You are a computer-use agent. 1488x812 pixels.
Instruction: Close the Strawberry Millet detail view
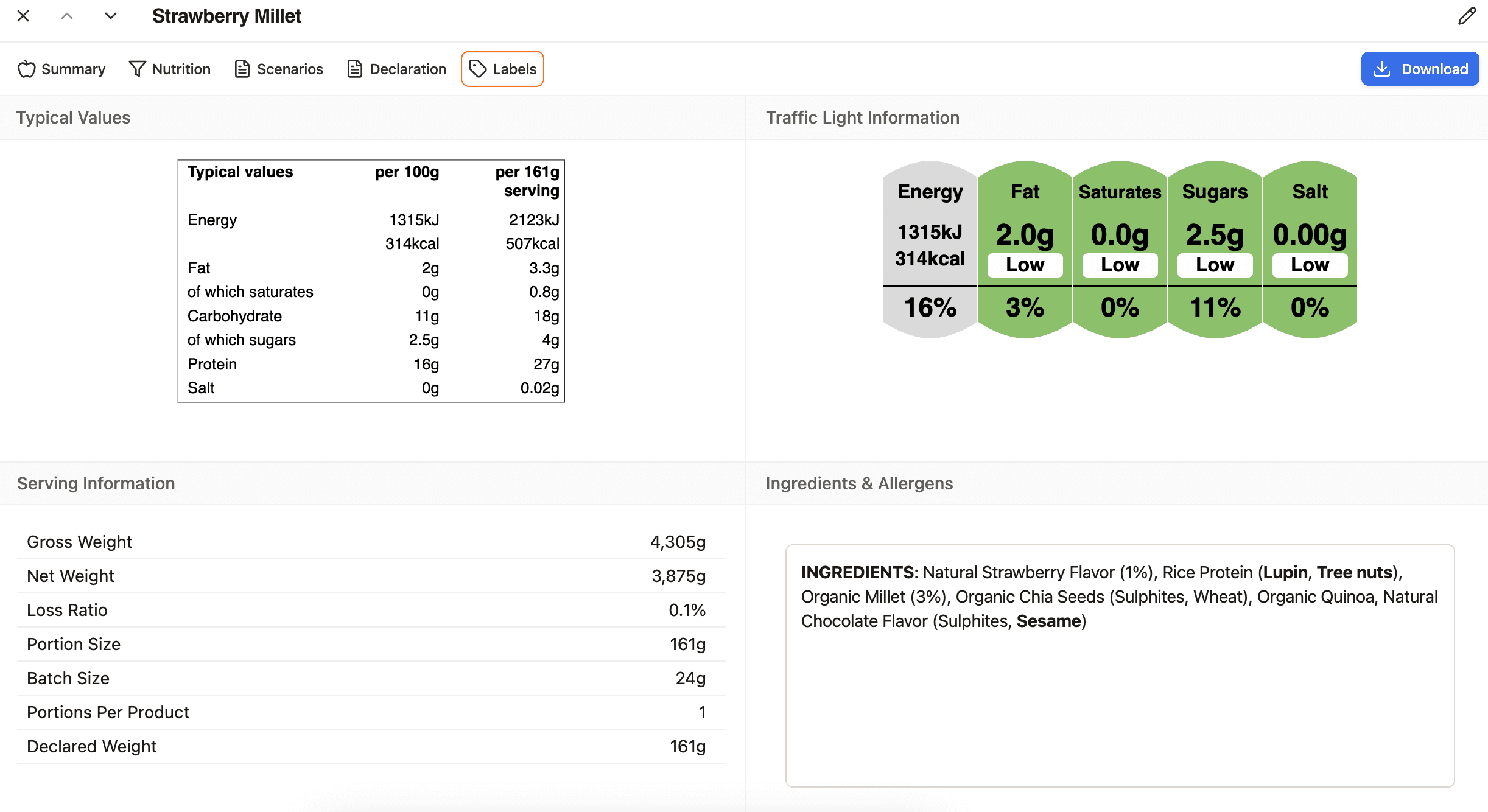coord(23,16)
